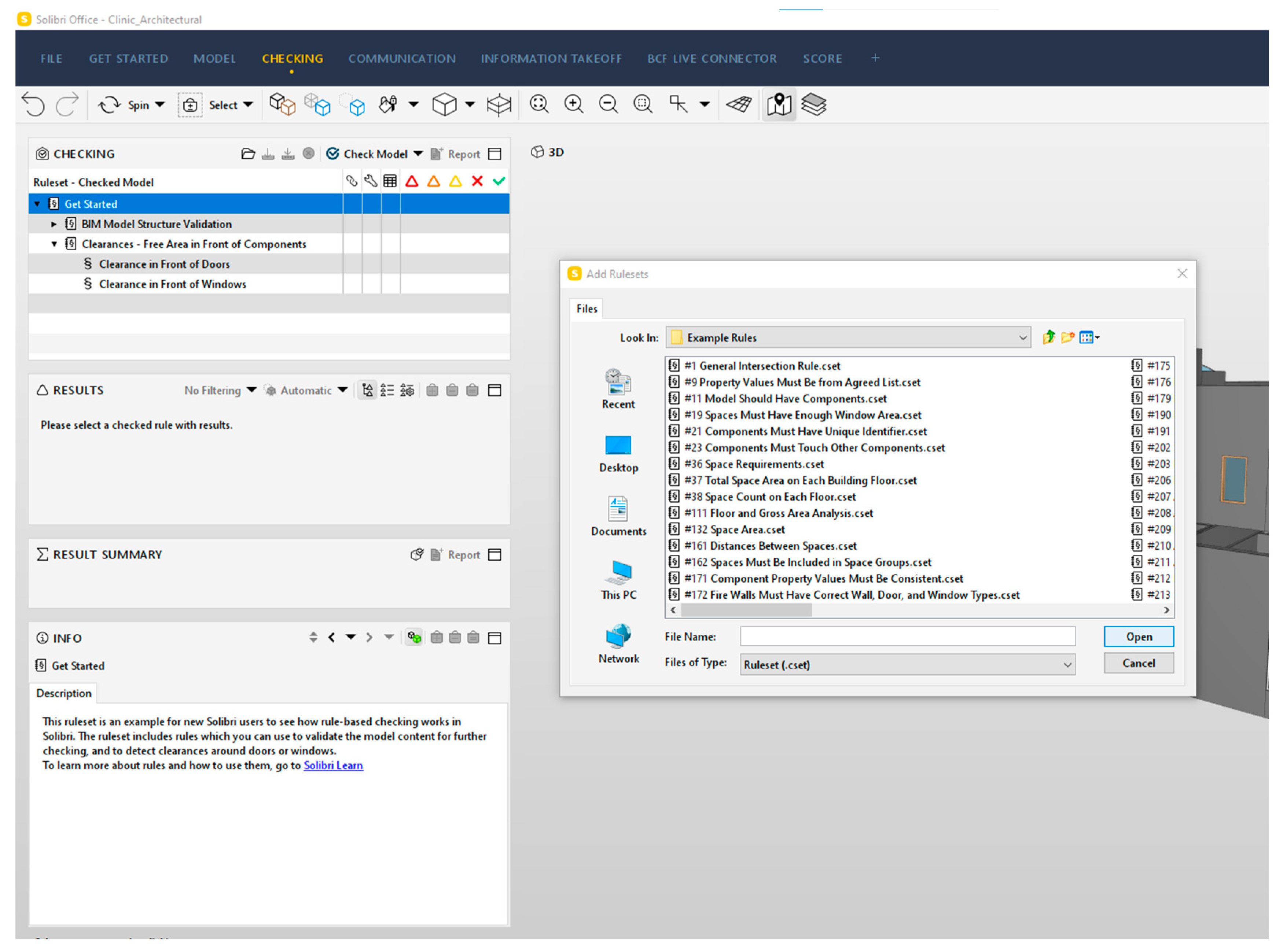This screenshot has width=1283, height=952.
Task: Switch to the Information Takeoff tab
Action: [x=551, y=59]
